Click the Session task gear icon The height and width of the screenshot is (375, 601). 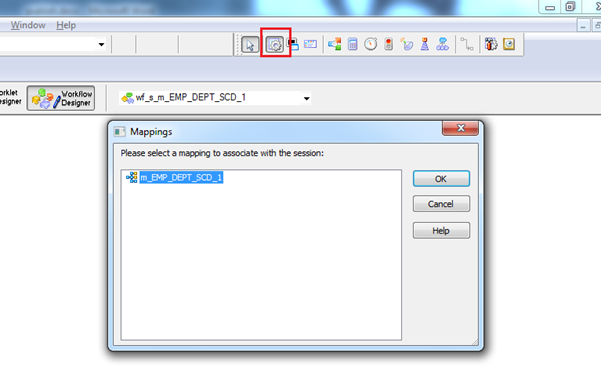click(275, 45)
